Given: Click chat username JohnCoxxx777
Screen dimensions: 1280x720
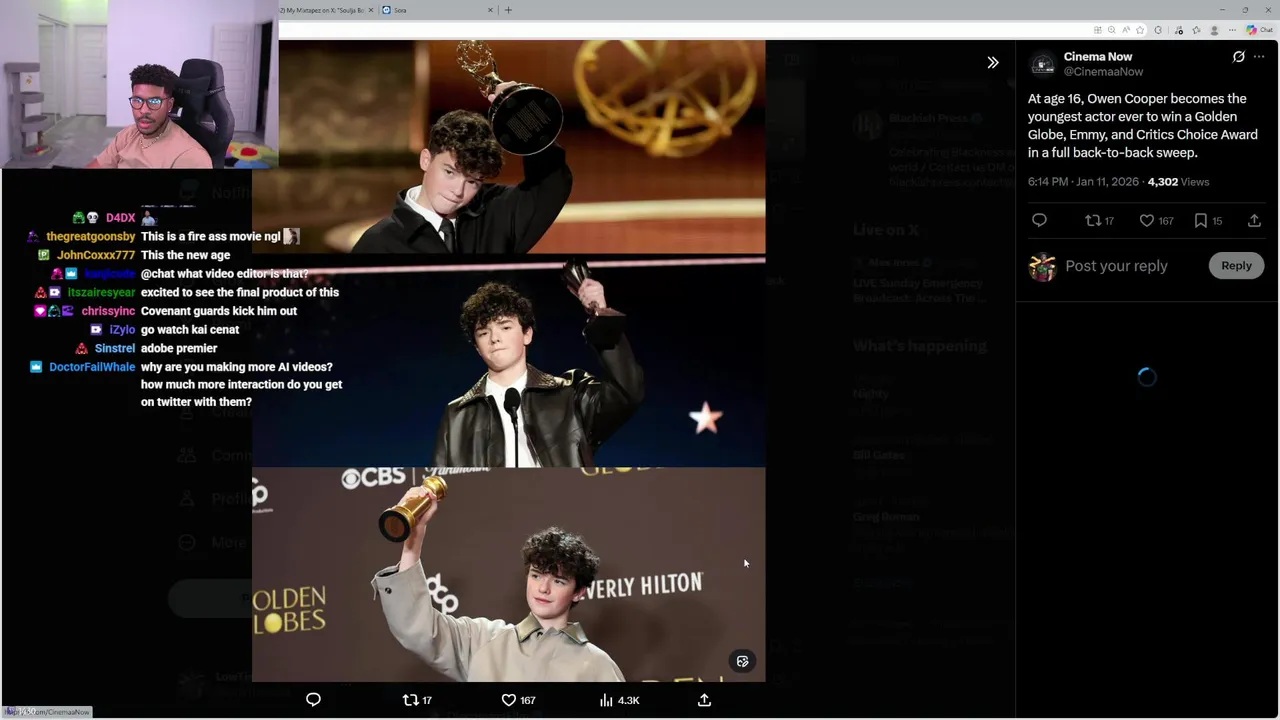Looking at the screenshot, I should pos(96,255).
